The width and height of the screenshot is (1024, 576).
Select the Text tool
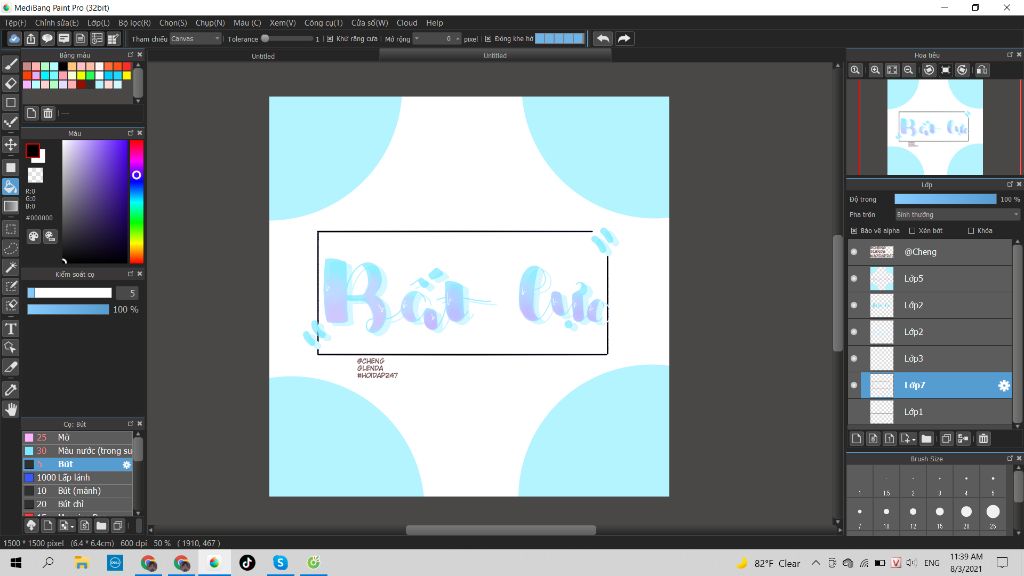10,328
